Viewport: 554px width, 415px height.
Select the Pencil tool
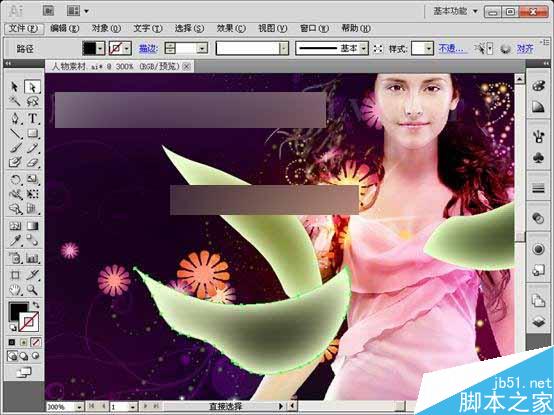[x=32, y=148]
